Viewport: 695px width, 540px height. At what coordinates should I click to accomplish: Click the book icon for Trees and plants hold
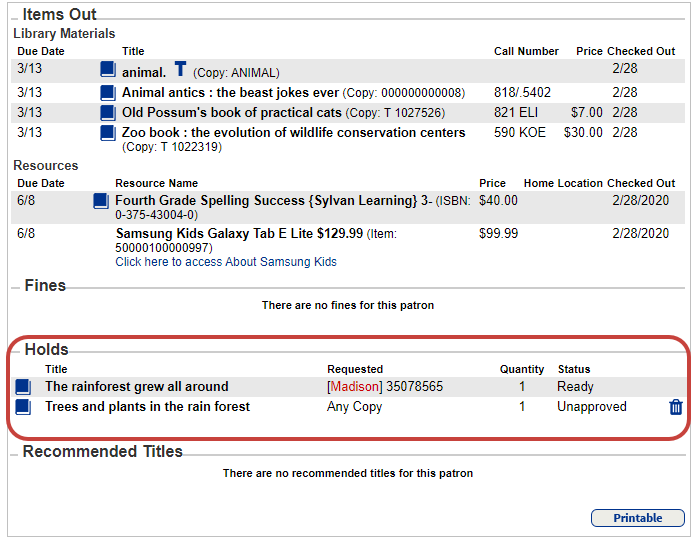click(23, 407)
